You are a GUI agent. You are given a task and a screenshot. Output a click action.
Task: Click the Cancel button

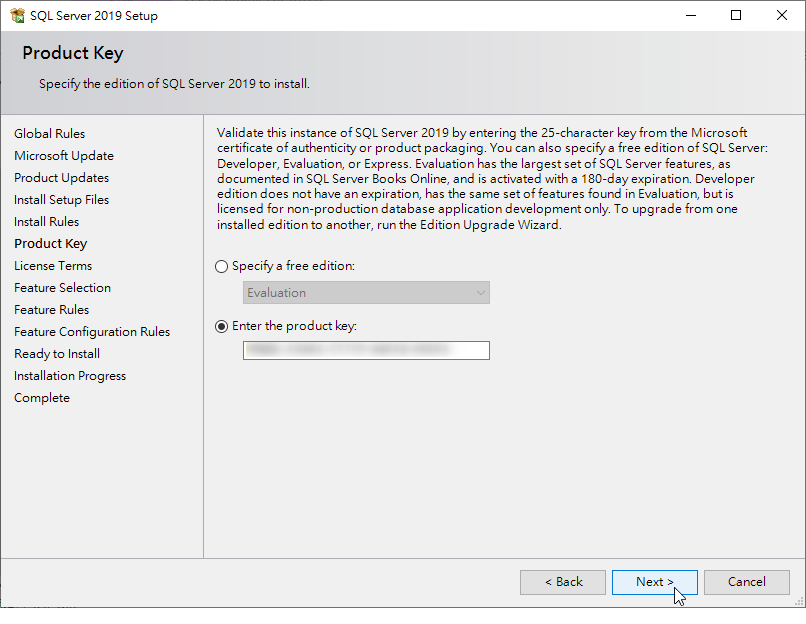(x=746, y=582)
